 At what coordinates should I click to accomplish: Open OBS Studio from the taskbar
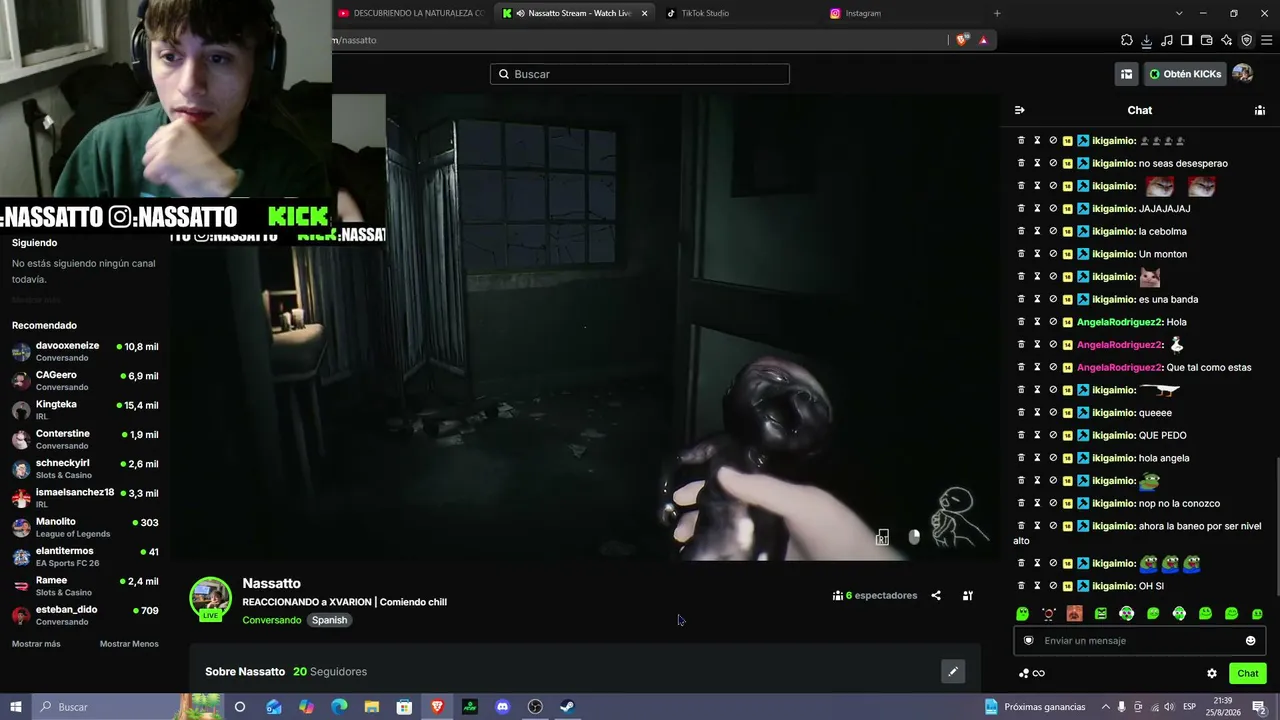click(535, 707)
